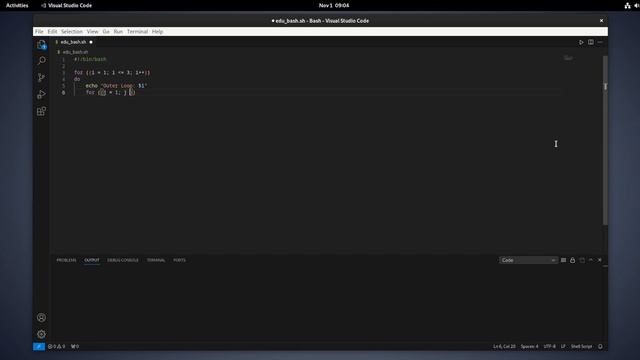Open the File menu

pyautogui.click(x=39, y=31)
